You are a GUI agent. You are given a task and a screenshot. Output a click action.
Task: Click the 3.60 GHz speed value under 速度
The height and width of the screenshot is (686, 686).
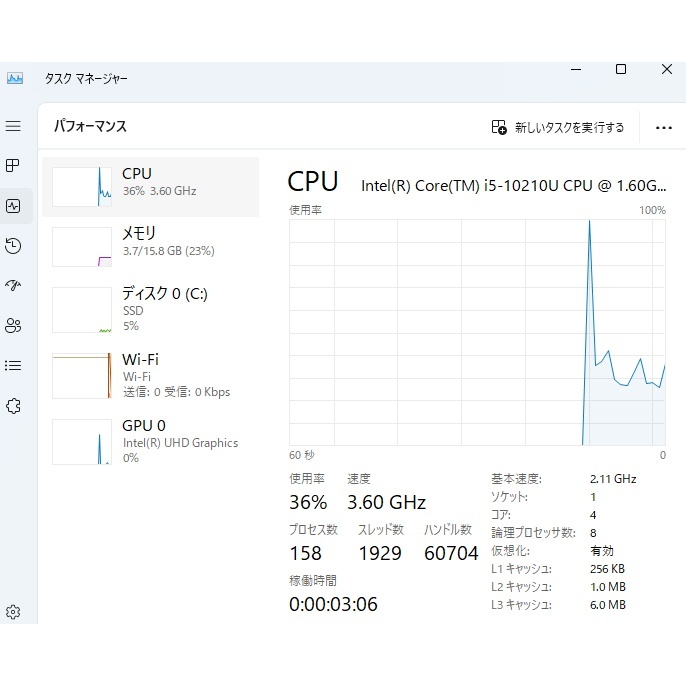click(x=386, y=502)
